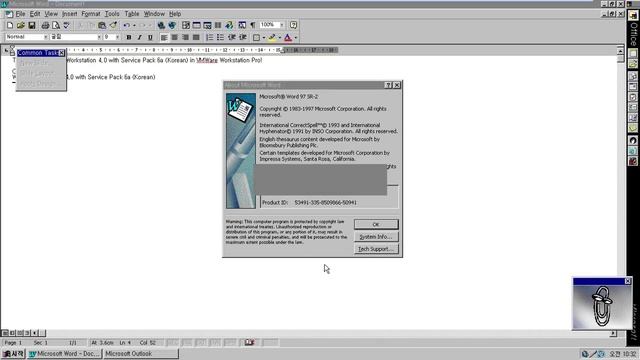Set paragraph alignment to Justify

tap(196, 38)
